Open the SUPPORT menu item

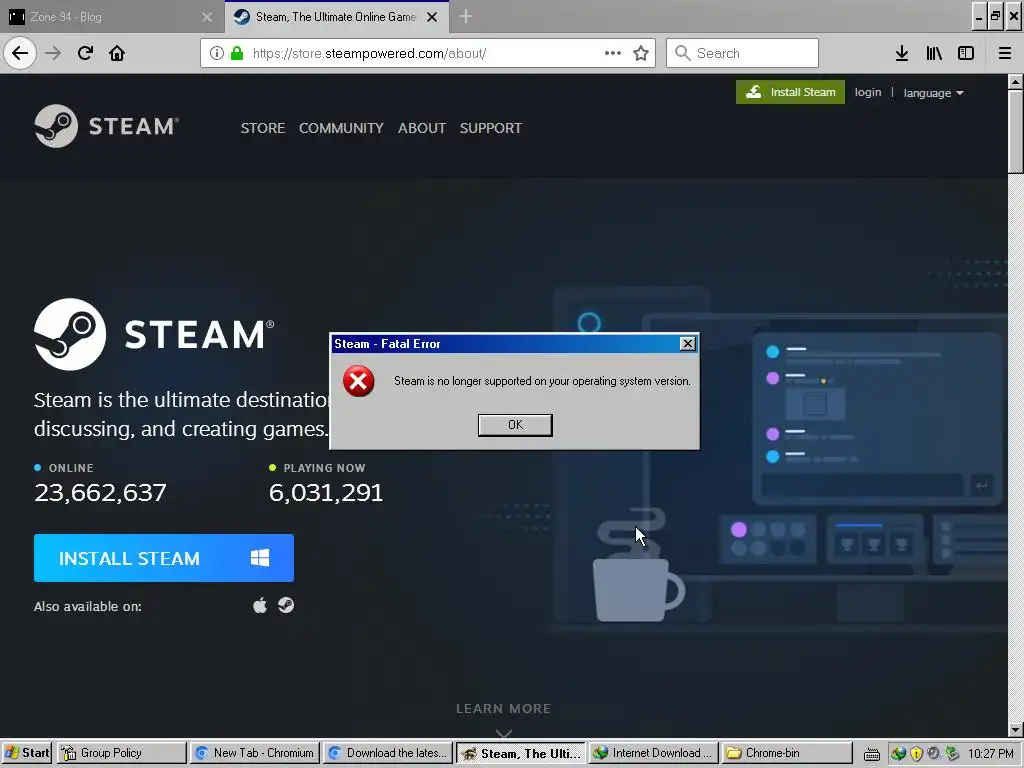tap(490, 128)
